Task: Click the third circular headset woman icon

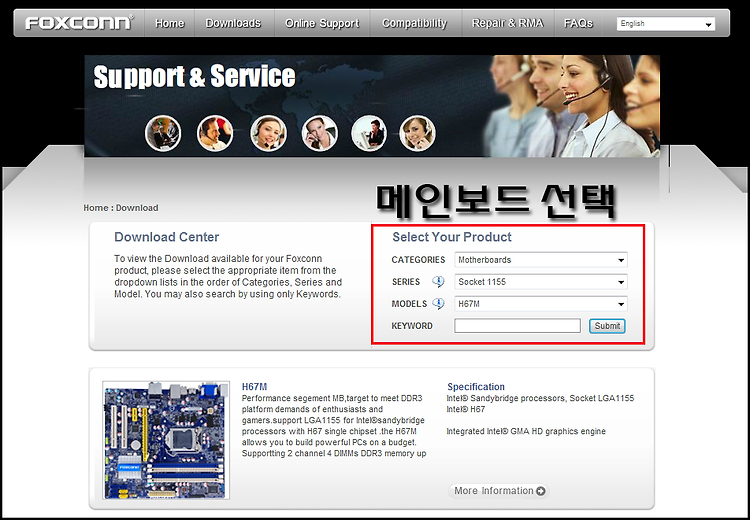Action: [x=268, y=133]
